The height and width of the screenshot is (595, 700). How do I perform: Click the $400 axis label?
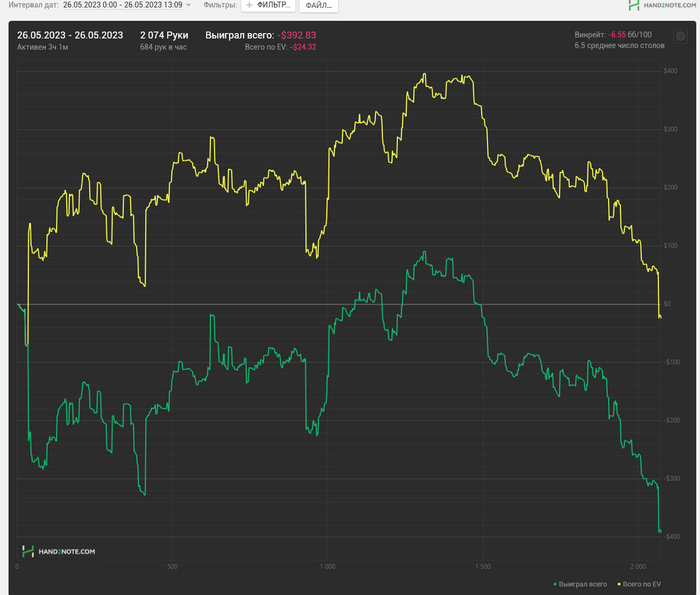671,71
